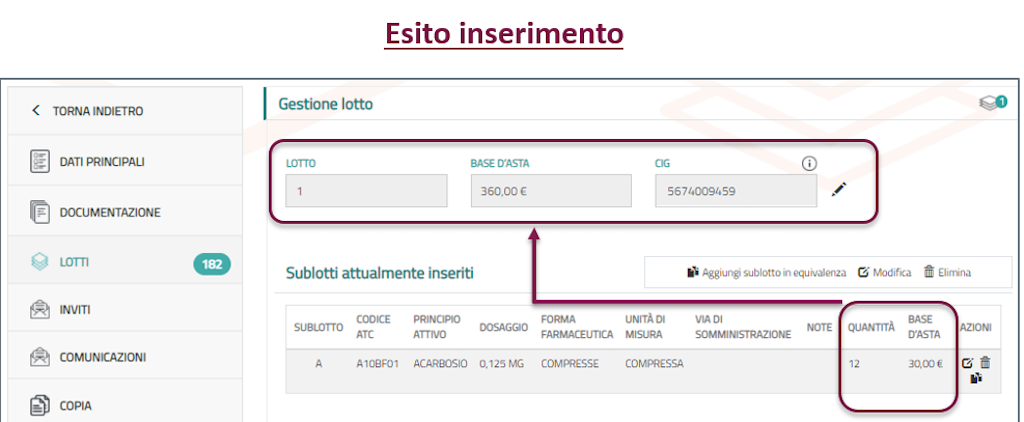Click the Lotto number field
The image size is (1024, 422).
(366, 191)
